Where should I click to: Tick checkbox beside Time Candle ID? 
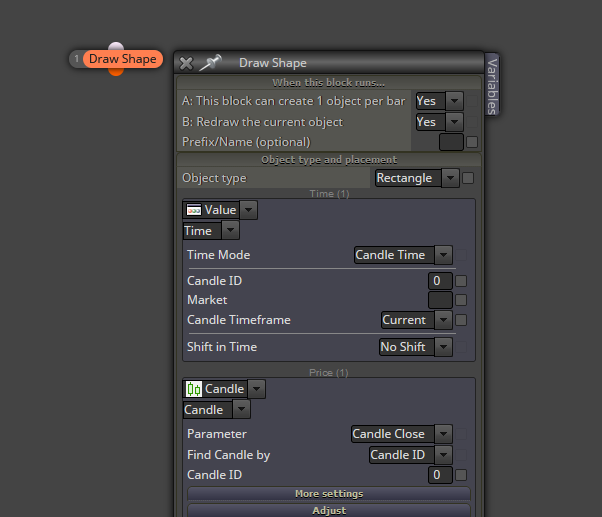tap(461, 281)
